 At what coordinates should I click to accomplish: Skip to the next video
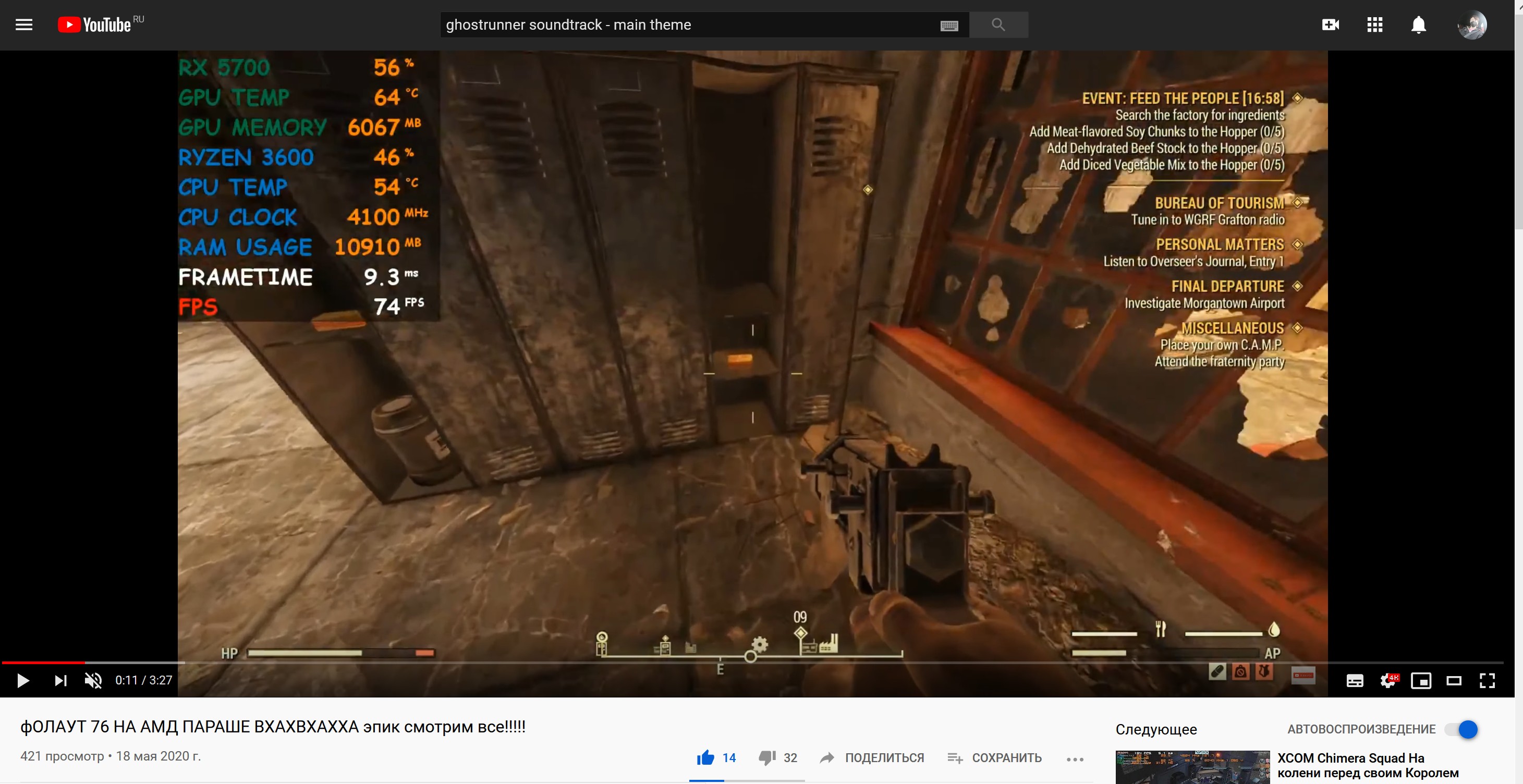60,681
